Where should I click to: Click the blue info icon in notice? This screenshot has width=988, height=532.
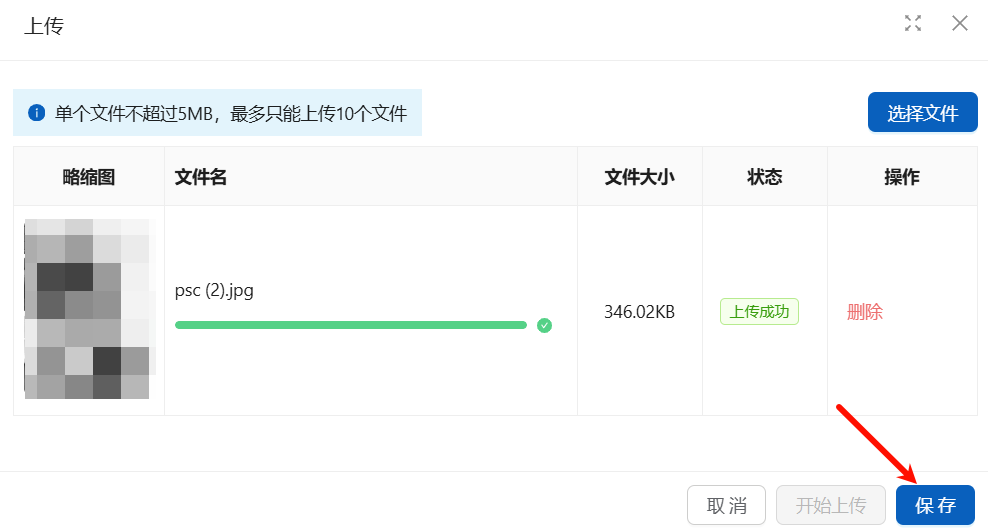tap(37, 113)
